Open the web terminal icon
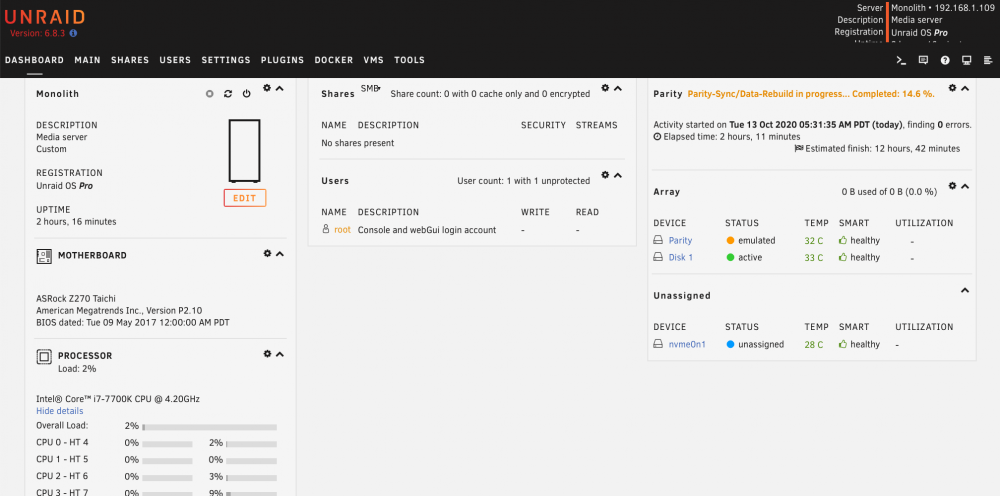The image size is (1000, 496). (901, 60)
